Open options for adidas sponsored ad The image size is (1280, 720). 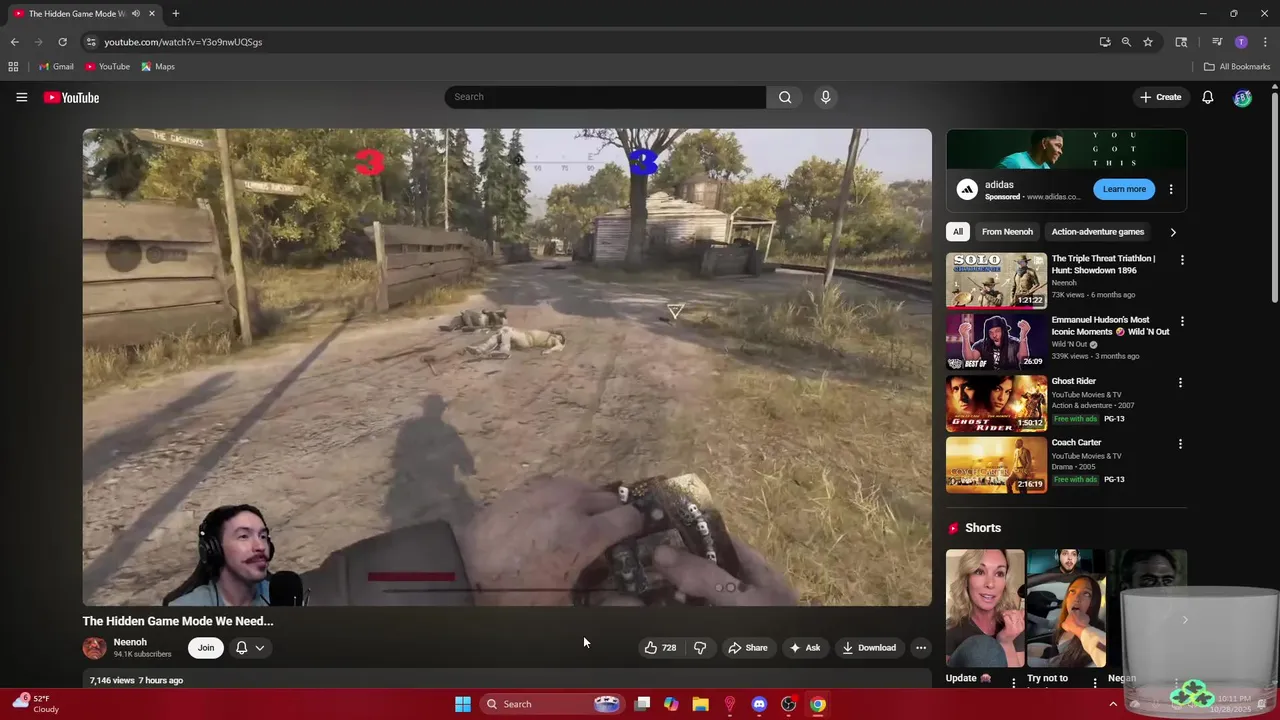click(x=1171, y=189)
